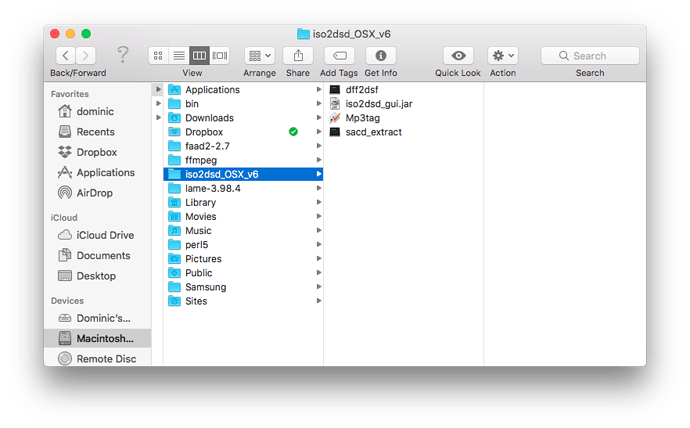690x428 pixels.
Task: Open Recents in the sidebar
Action: 97,132
